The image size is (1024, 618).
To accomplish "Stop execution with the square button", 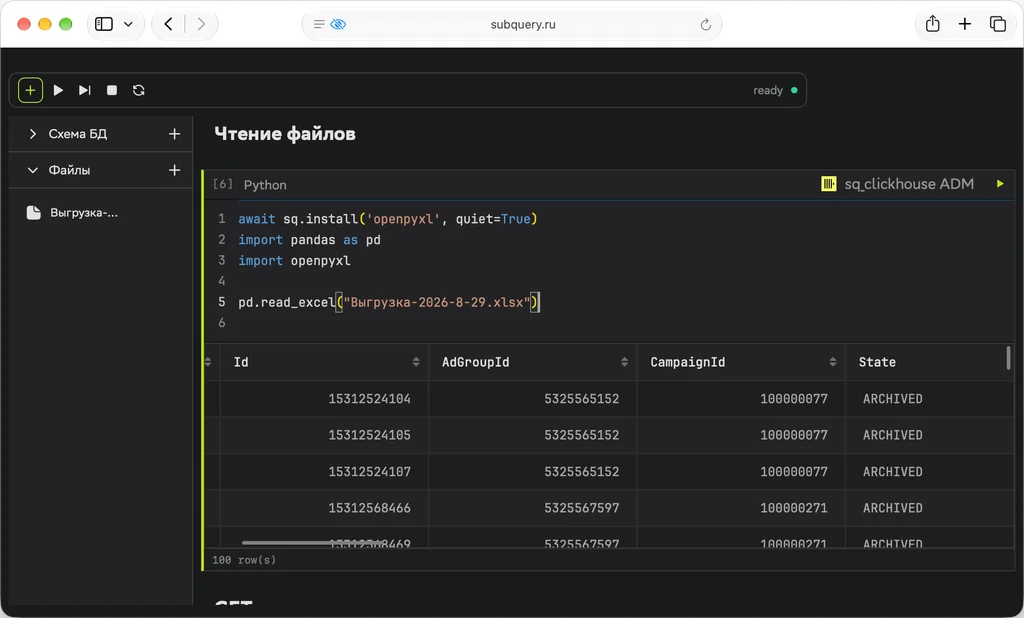I will (x=112, y=90).
